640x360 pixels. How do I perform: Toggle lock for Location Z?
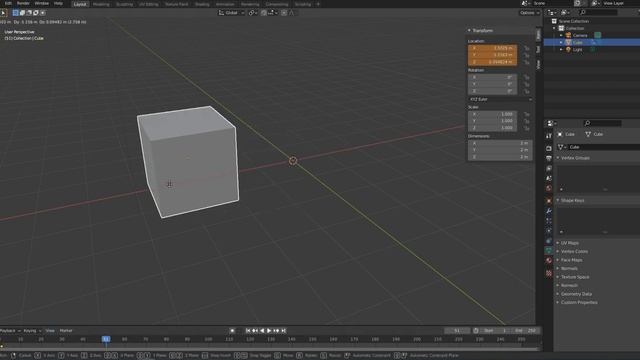527,62
